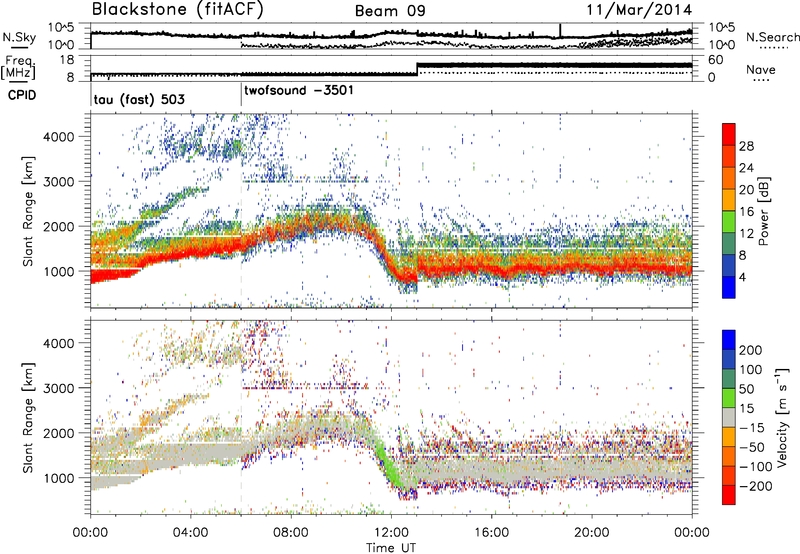Click the '12:00' time tick label
This screenshot has width=800, height=554.
tap(391, 533)
